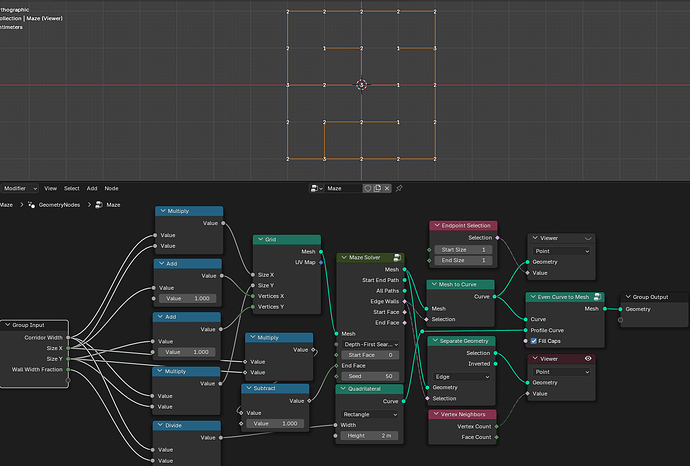
Task: Open the Select menu
Action: (x=72, y=188)
